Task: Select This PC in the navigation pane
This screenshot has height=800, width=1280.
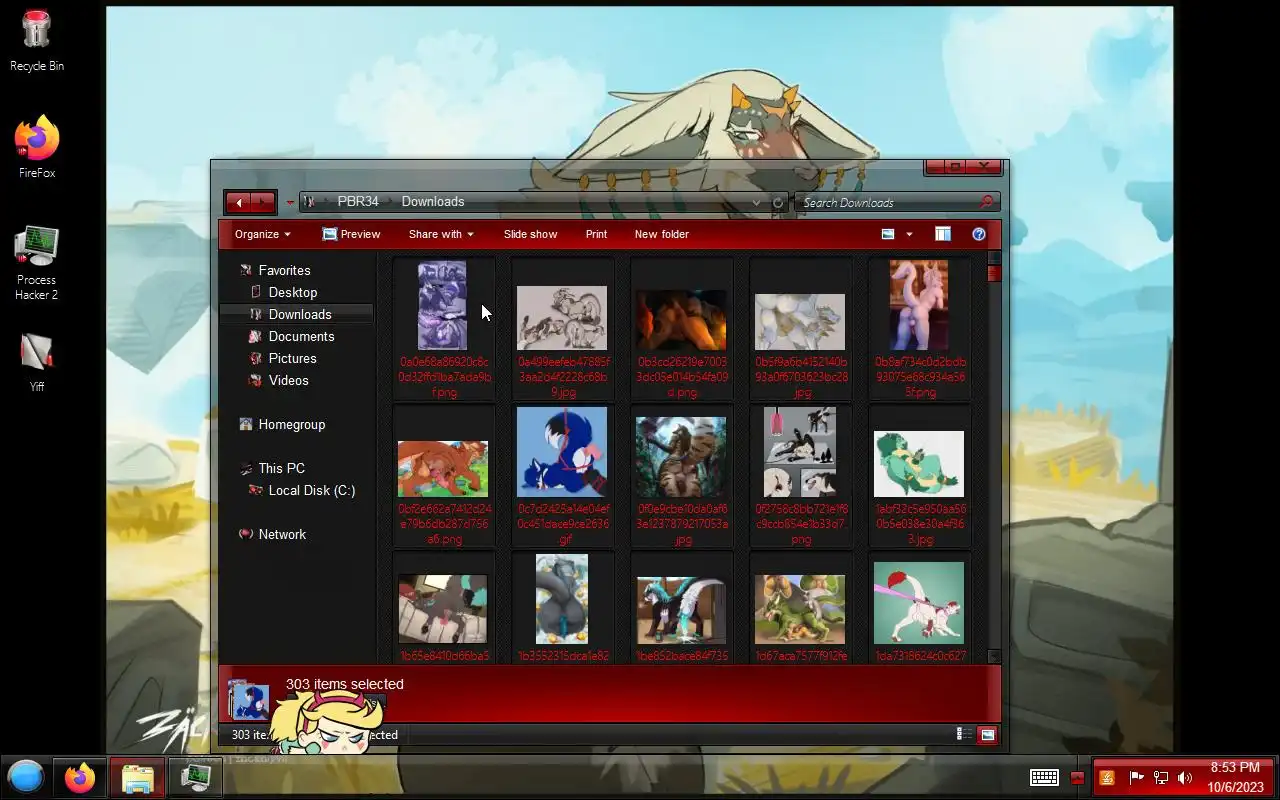Action: [x=281, y=468]
